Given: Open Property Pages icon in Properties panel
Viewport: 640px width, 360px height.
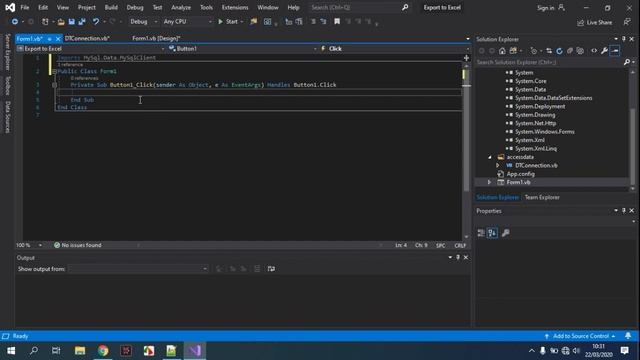Looking at the screenshot, I should [x=505, y=233].
